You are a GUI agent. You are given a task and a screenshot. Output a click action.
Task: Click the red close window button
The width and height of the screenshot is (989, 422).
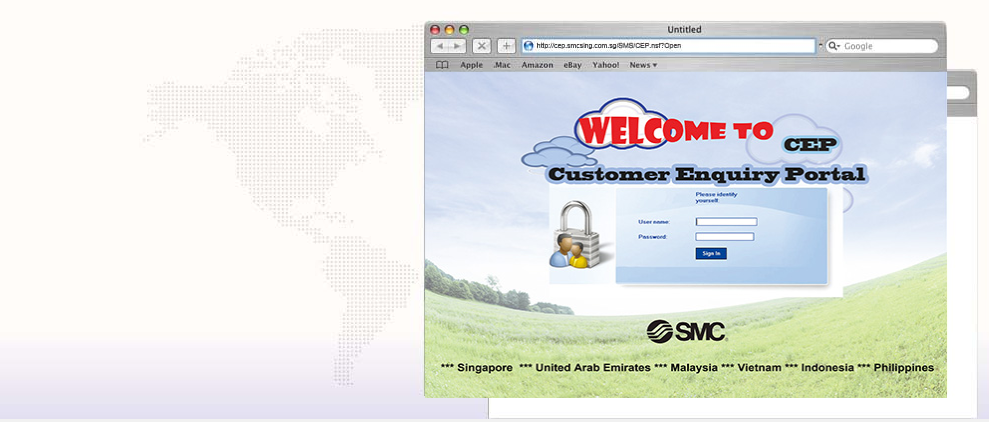tap(435, 30)
